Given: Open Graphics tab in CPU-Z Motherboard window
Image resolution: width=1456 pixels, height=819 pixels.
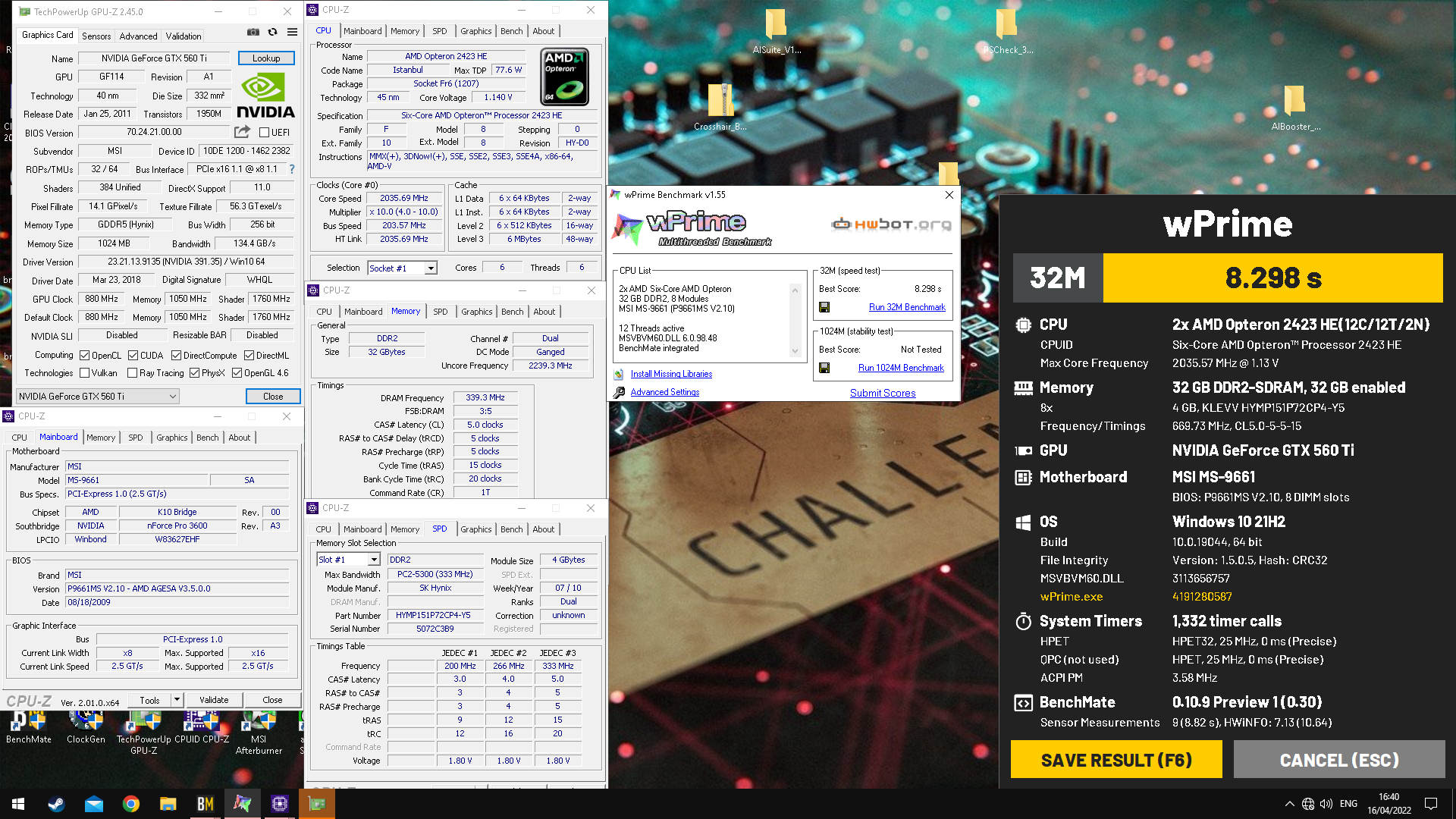Looking at the screenshot, I should click(172, 438).
